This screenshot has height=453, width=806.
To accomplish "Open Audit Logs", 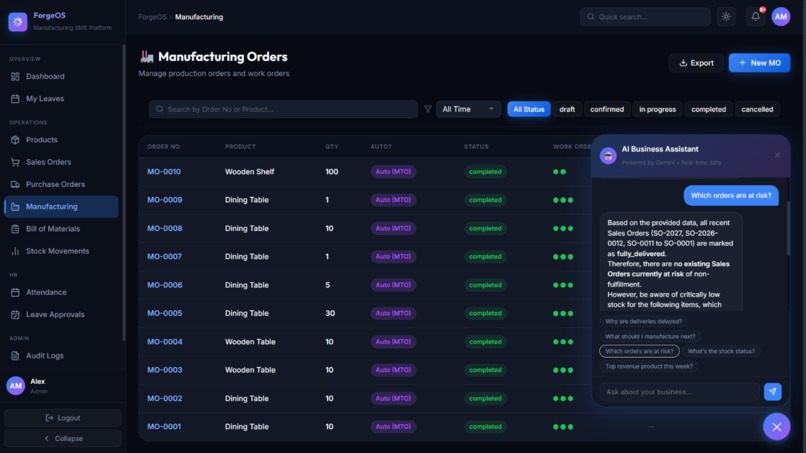I will click(62, 355).
